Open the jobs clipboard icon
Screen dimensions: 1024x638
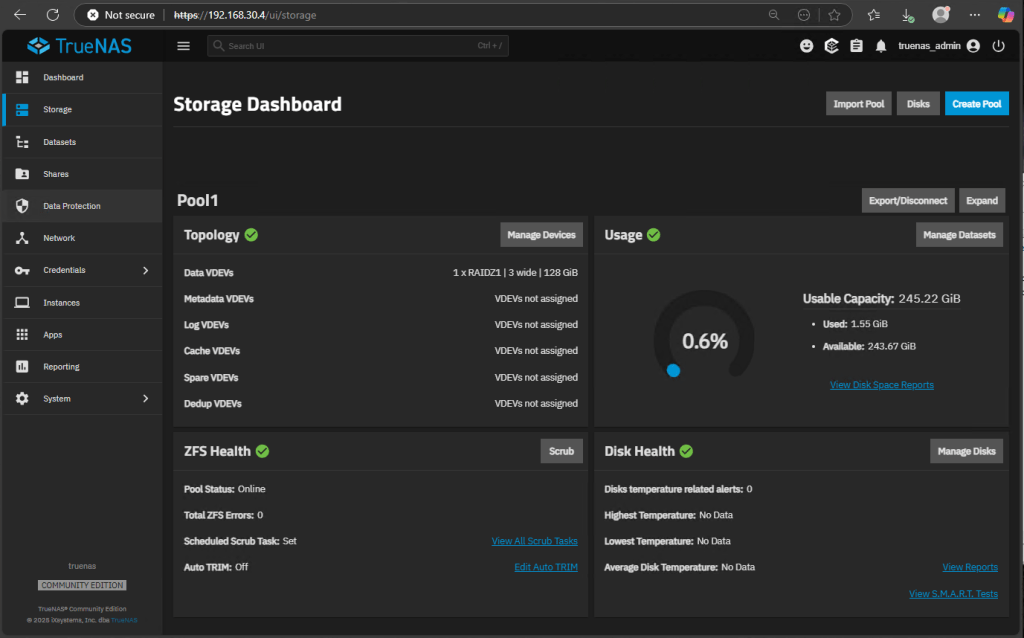click(x=856, y=46)
